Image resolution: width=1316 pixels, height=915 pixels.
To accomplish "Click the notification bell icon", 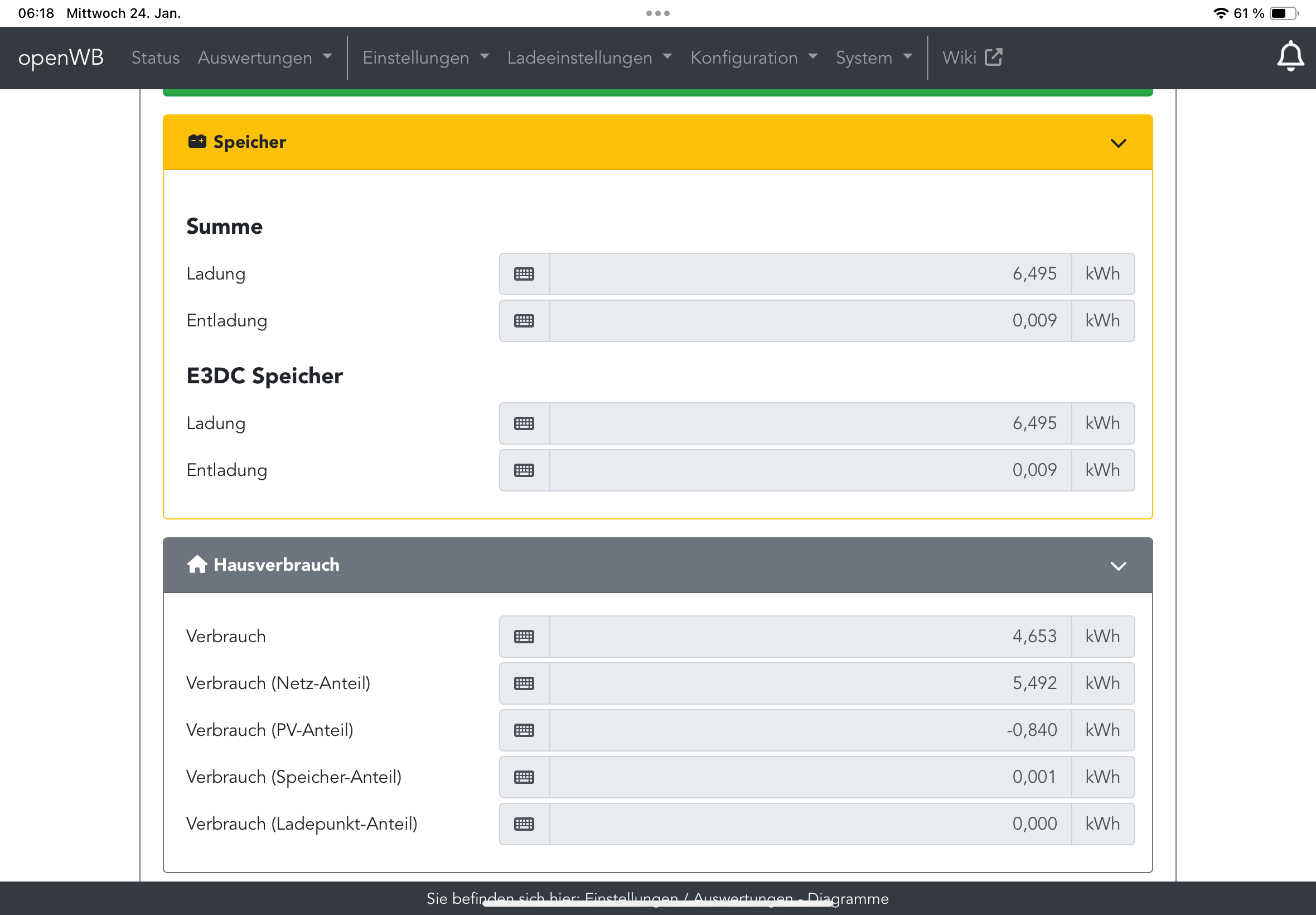I will [x=1290, y=57].
